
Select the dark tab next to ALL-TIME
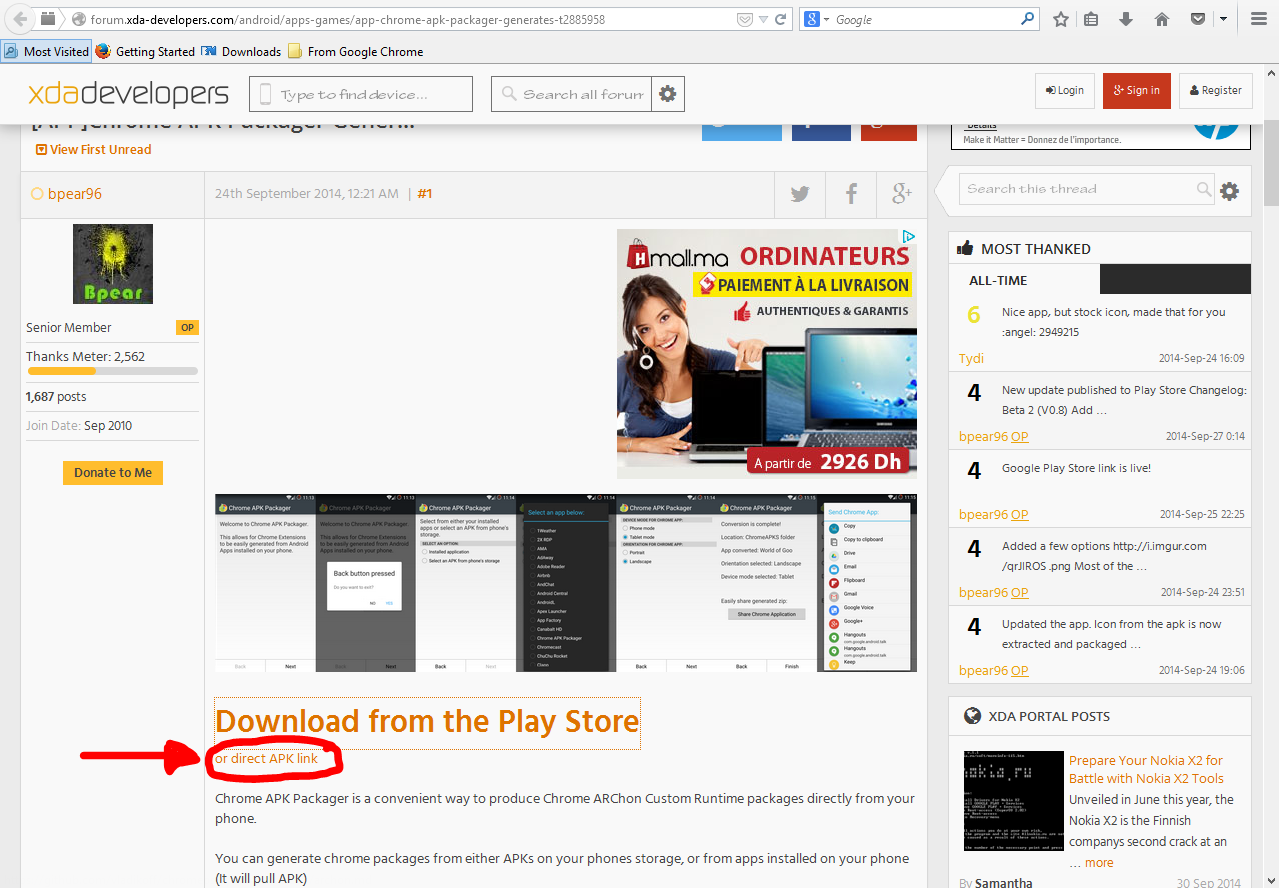(x=1175, y=279)
